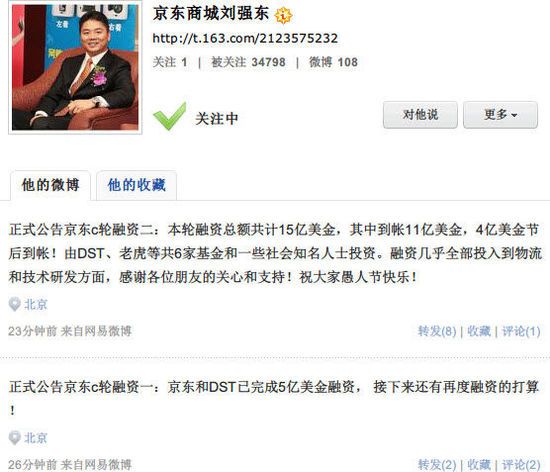Click 转发(8) on the first post

point(437,331)
